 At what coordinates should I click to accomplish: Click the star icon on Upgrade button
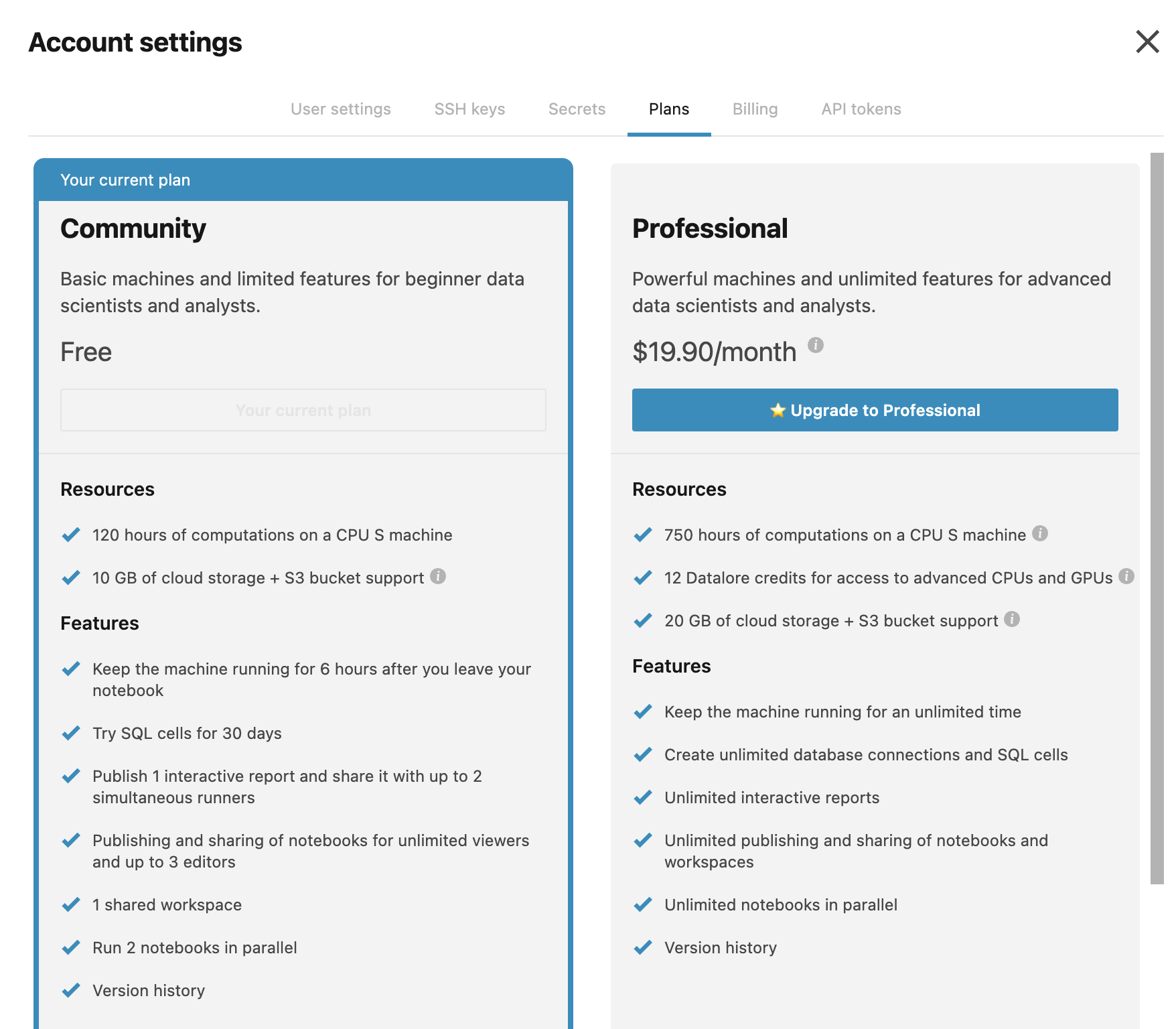click(x=778, y=410)
